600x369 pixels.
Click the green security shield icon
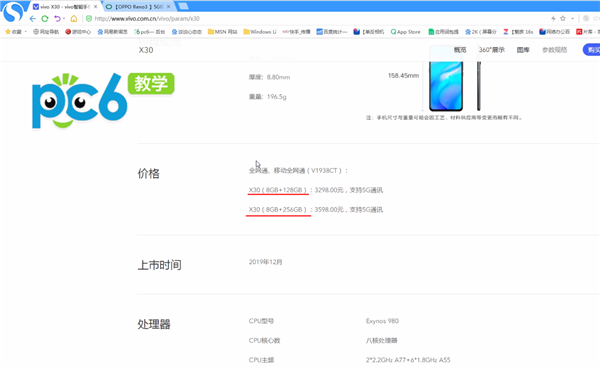[x=89, y=18]
